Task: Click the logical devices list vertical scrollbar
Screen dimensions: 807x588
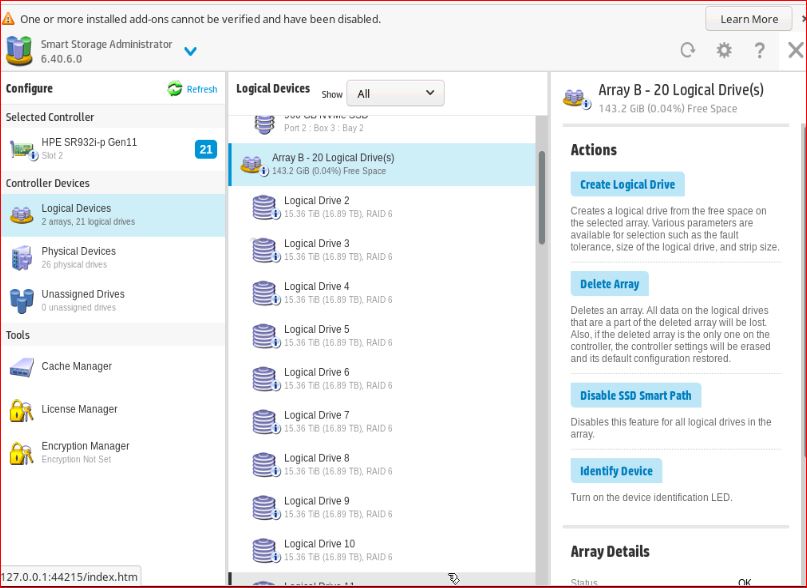Action: [x=542, y=200]
